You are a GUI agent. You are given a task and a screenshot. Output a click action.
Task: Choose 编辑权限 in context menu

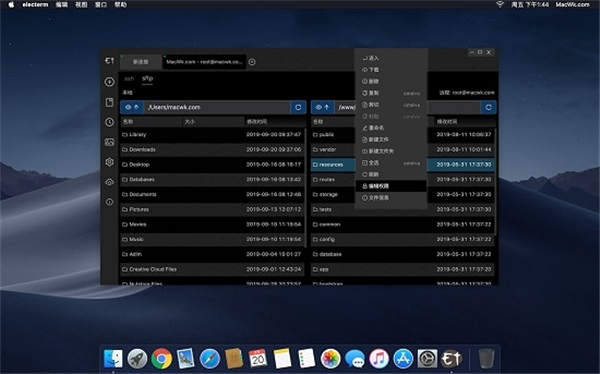[391, 186]
